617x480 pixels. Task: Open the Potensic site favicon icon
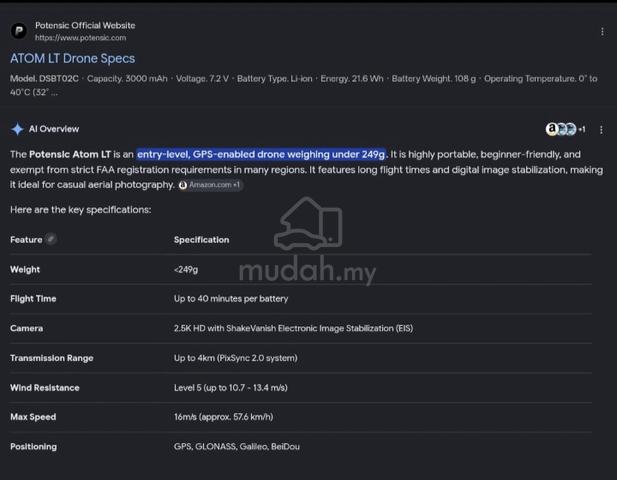(19, 31)
